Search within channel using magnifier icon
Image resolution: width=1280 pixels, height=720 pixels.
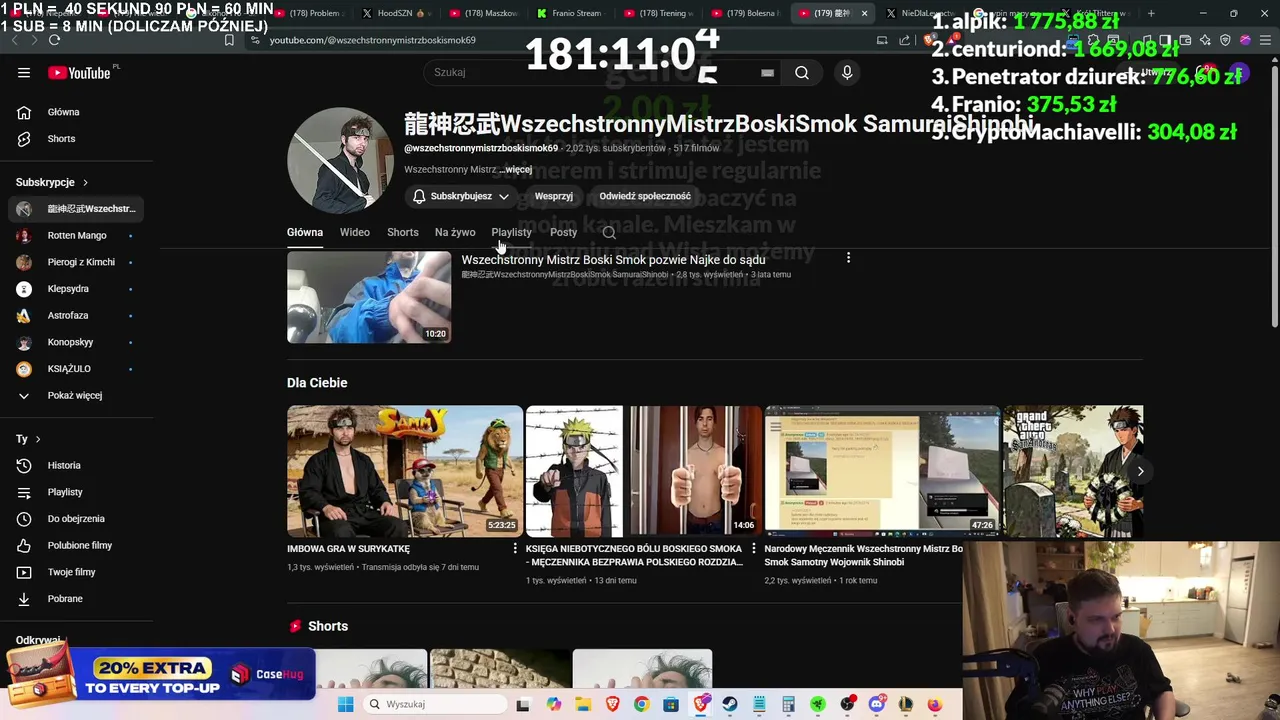[609, 233]
